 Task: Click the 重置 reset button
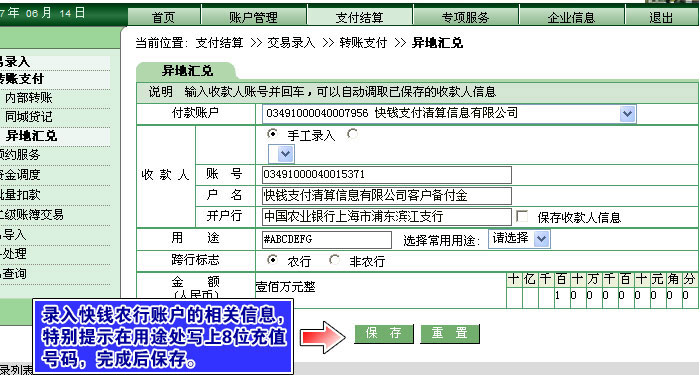pyautogui.click(x=450, y=333)
